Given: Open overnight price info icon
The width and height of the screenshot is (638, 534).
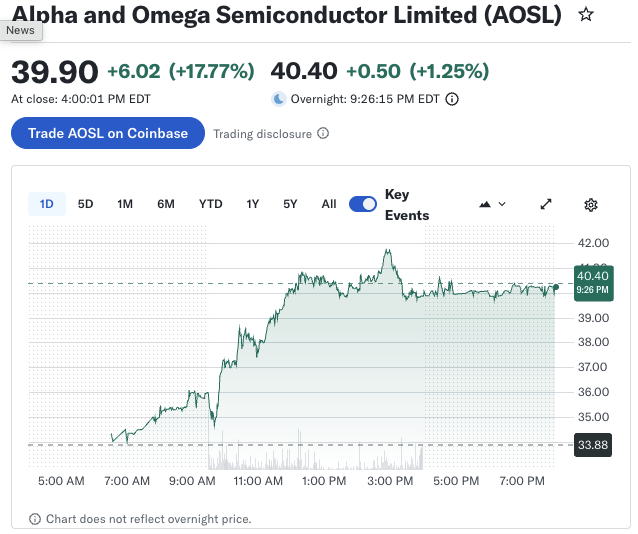Looking at the screenshot, I should 452,99.
